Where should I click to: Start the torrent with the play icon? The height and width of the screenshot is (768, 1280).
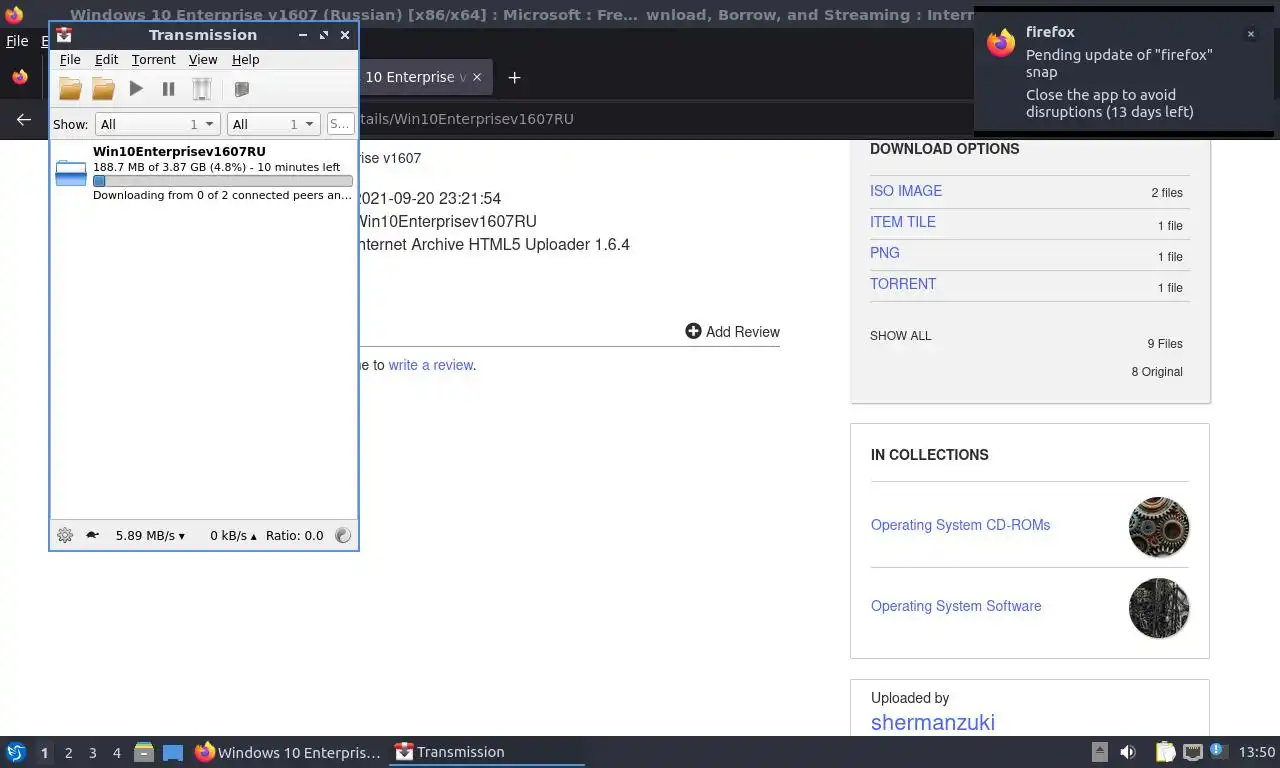click(x=136, y=89)
